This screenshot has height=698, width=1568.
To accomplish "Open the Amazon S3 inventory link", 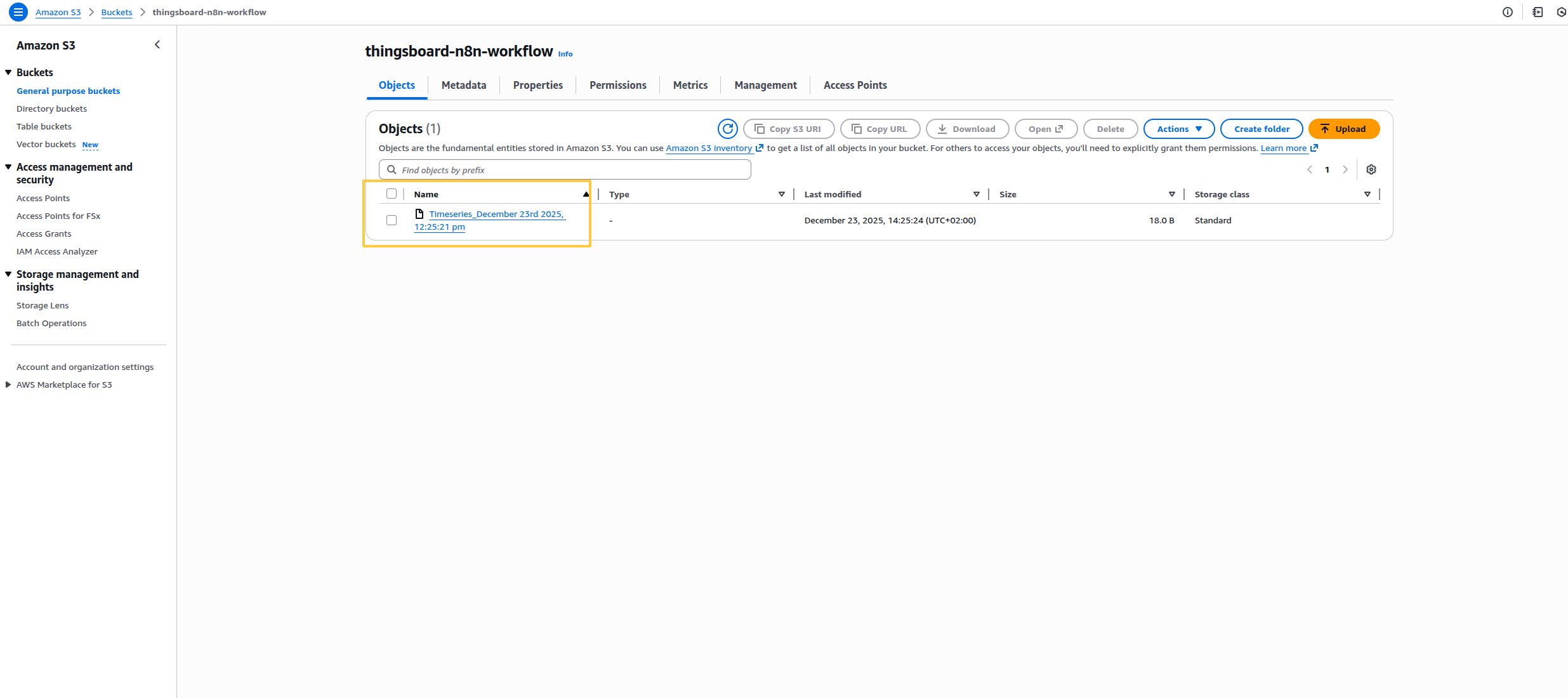I will click(x=708, y=148).
